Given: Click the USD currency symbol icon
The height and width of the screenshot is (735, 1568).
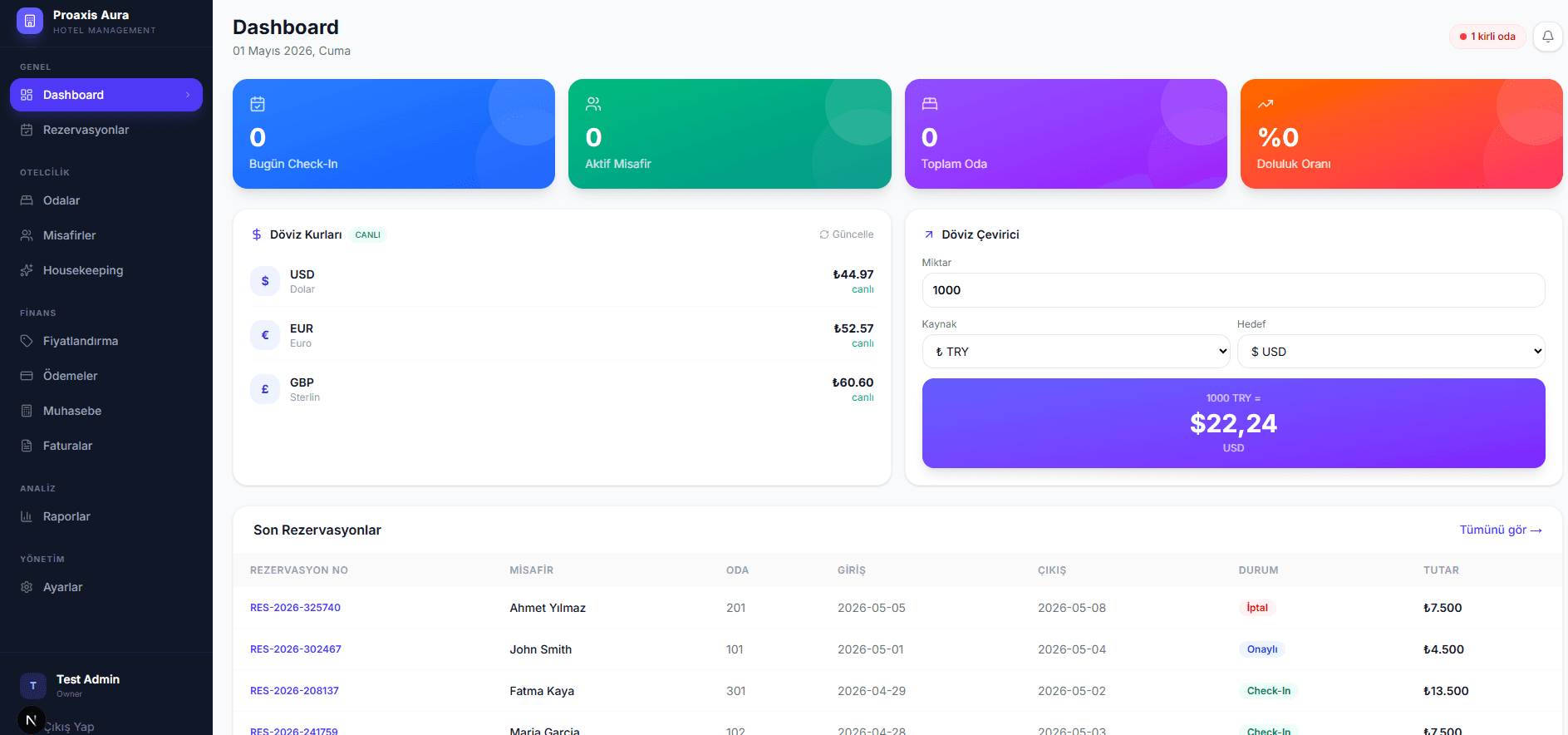Looking at the screenshot, I should (x=265, y=281).
